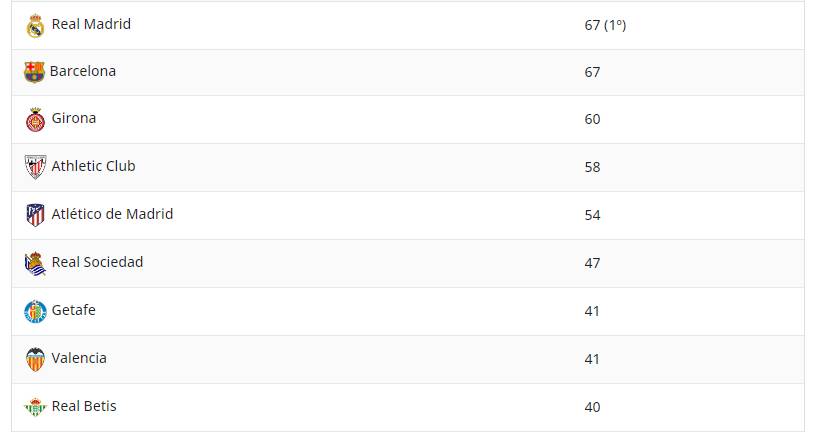Open the Valencia team name link
814x432 pixels.
point(79,358)
